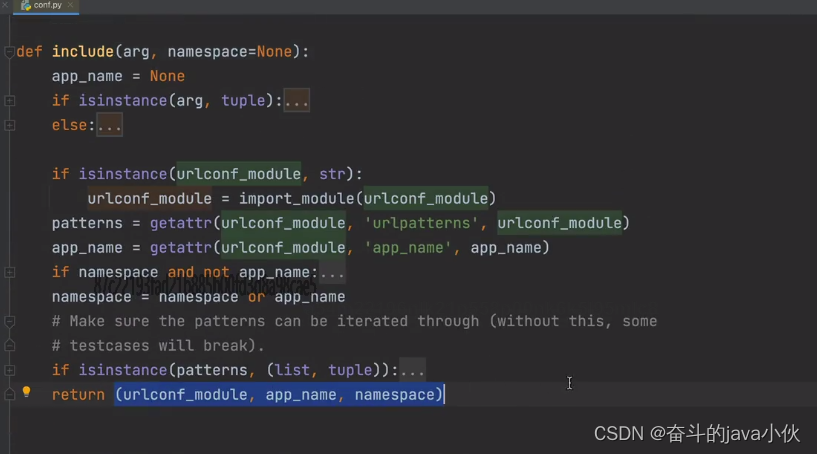This screenshot has width=817, height=454.
Task: Close the conf.py tab
Action: click(x=70, y=5)
